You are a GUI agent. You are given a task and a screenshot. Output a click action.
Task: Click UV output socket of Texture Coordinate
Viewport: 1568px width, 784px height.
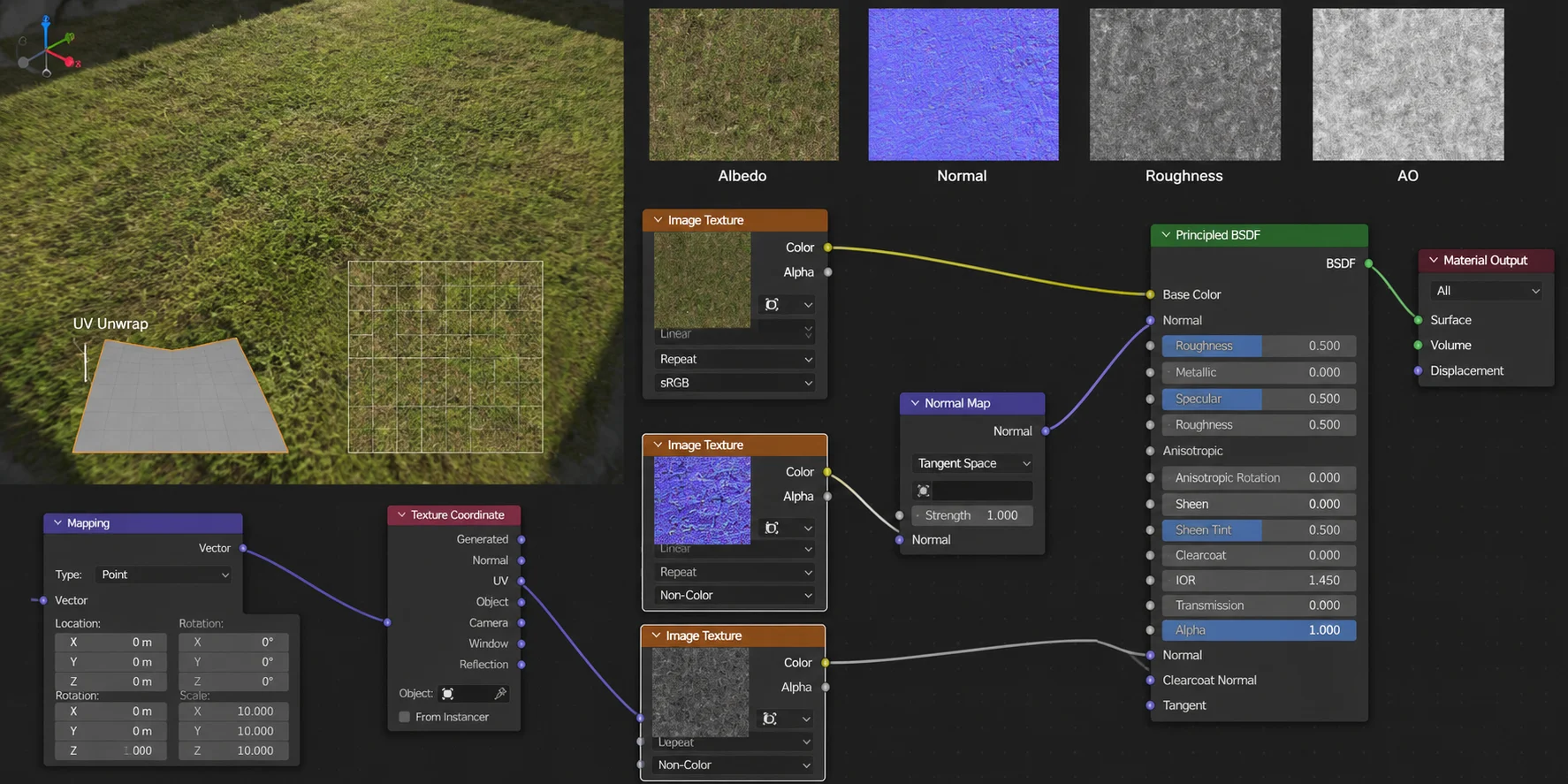[x=521, y=581]
